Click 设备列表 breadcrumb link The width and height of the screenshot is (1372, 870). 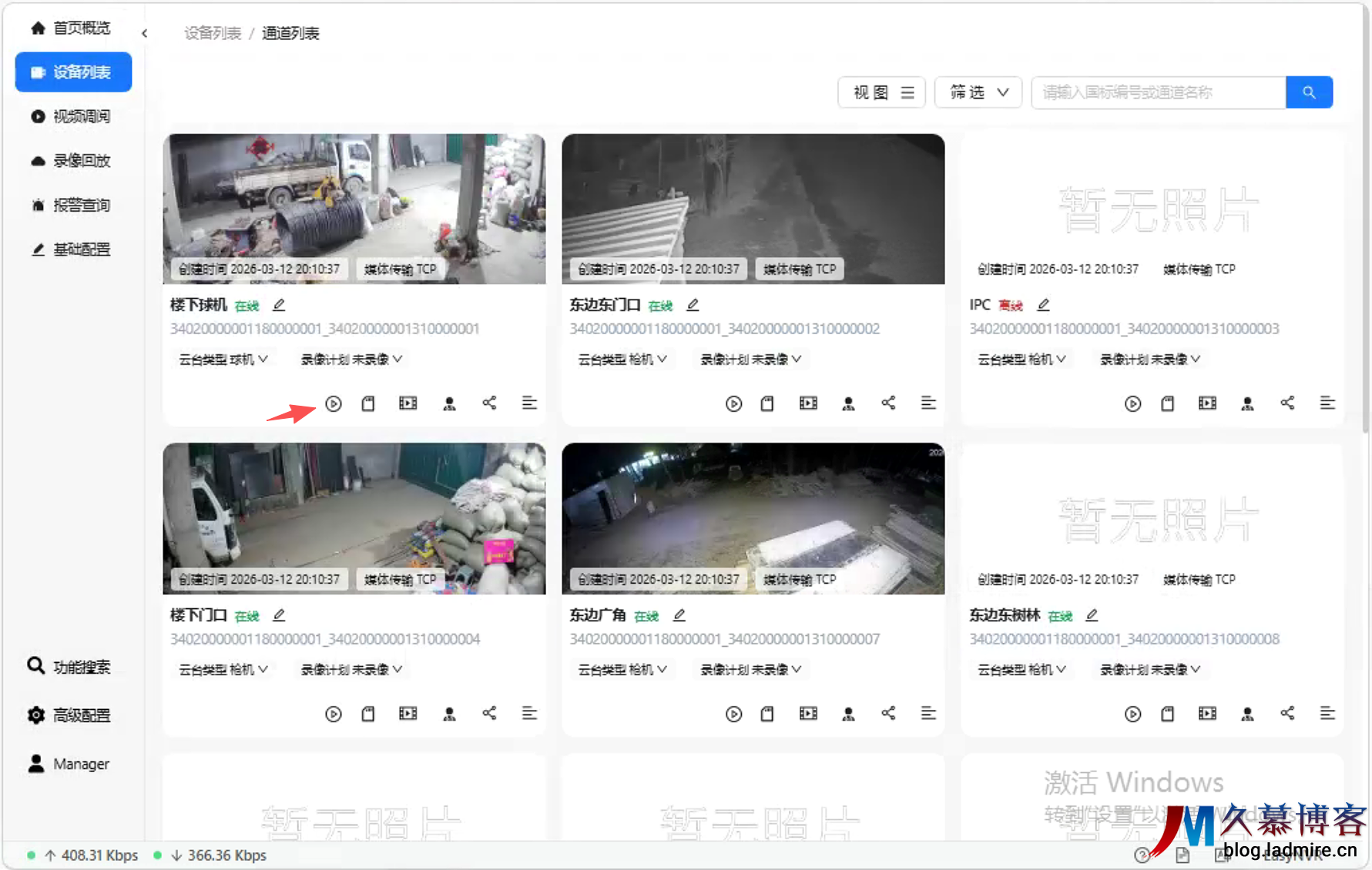point(213,33)
